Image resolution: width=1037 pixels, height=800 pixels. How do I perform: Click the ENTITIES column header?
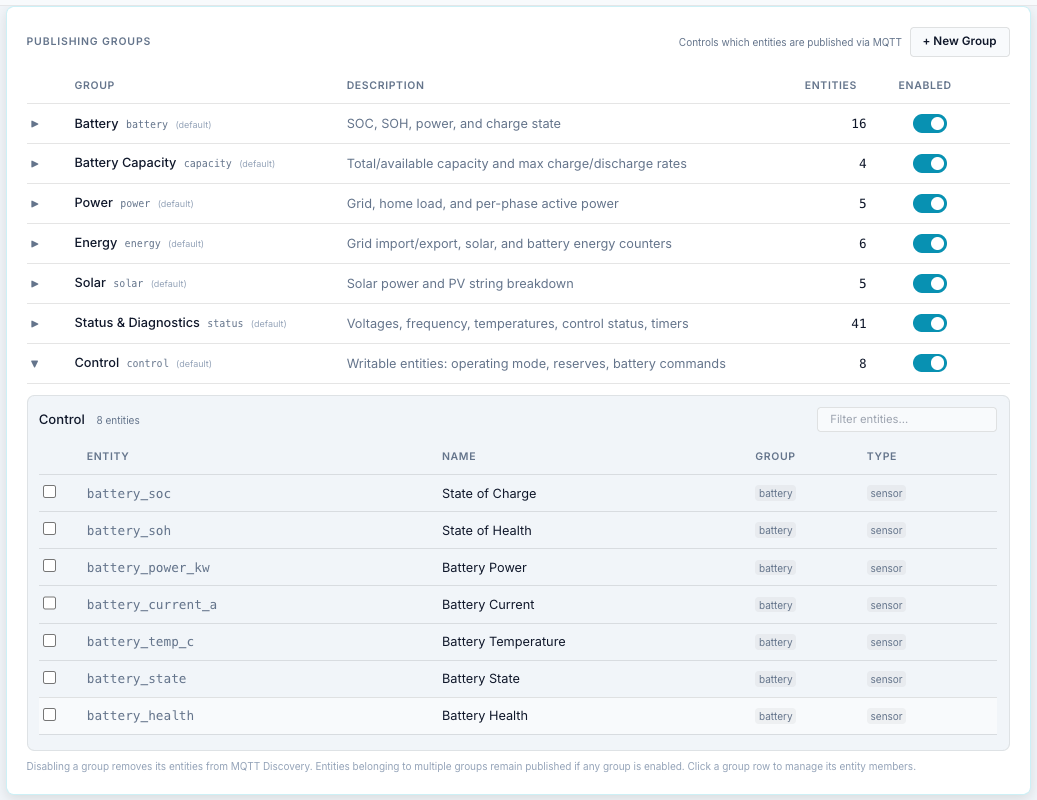click(x=830, y=85)
